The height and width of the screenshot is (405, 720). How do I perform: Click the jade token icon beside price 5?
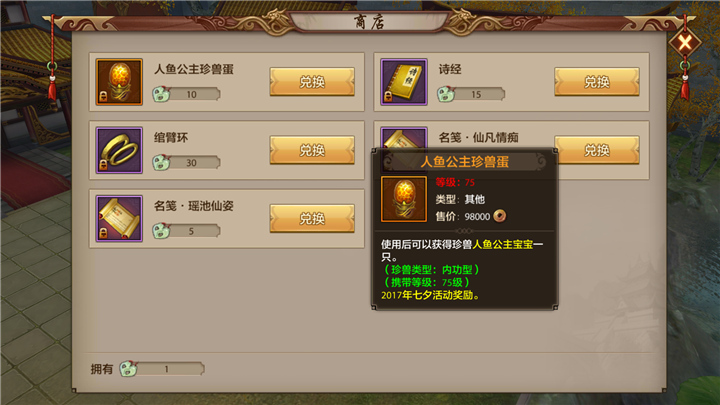click(x=161, y=231)
